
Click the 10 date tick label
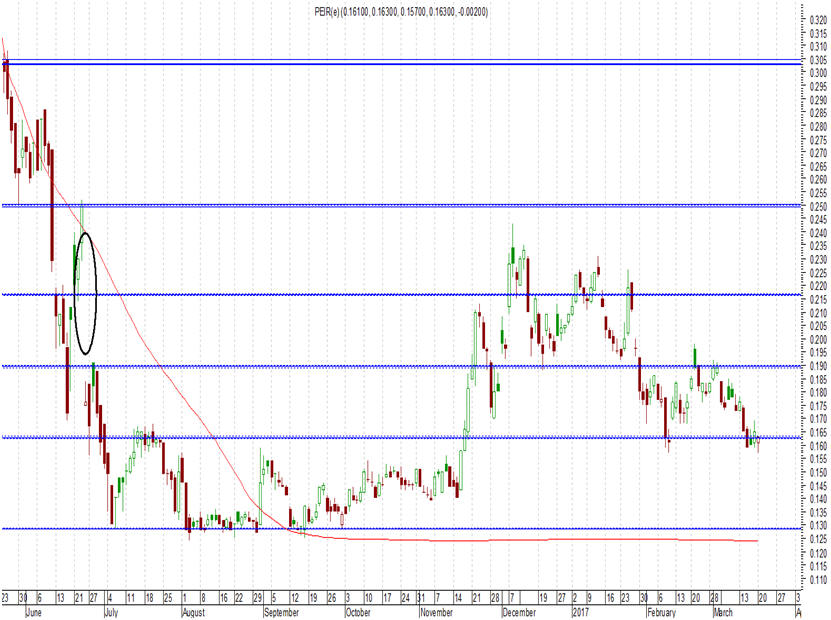[368, 598]
